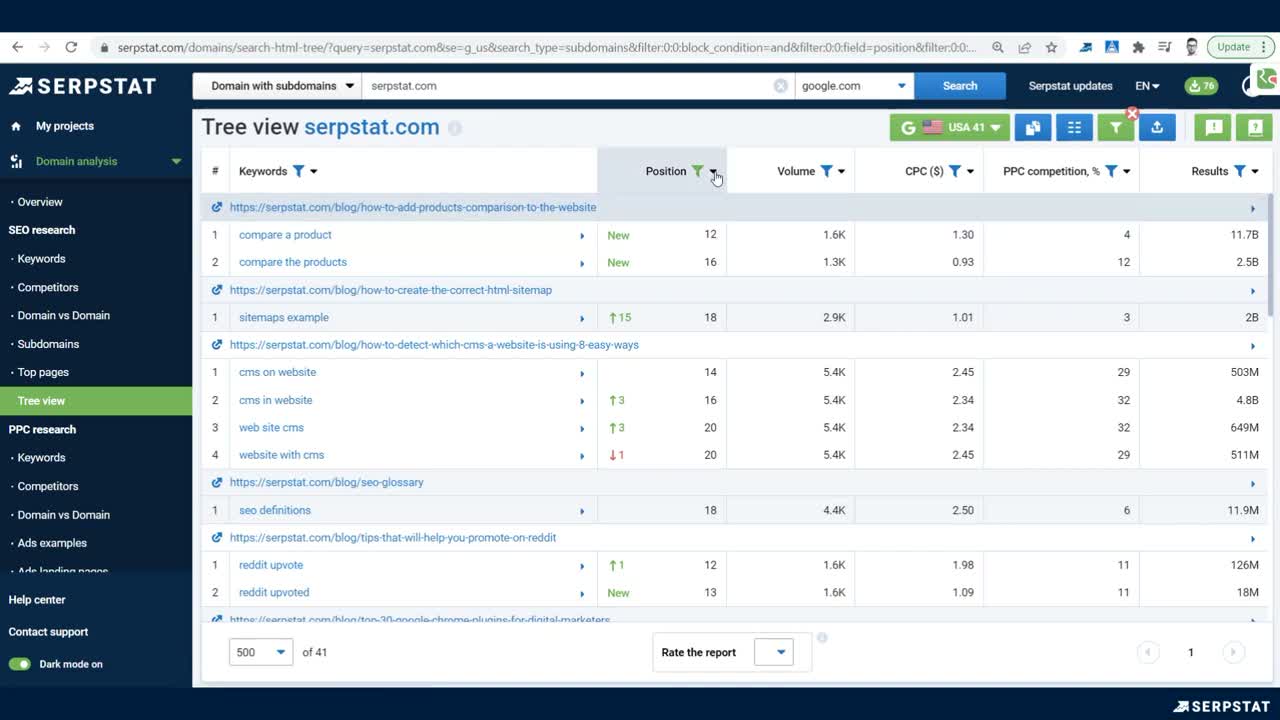
Task: Open the Domain with subdomains dropdown
Action: click(277, 86)
